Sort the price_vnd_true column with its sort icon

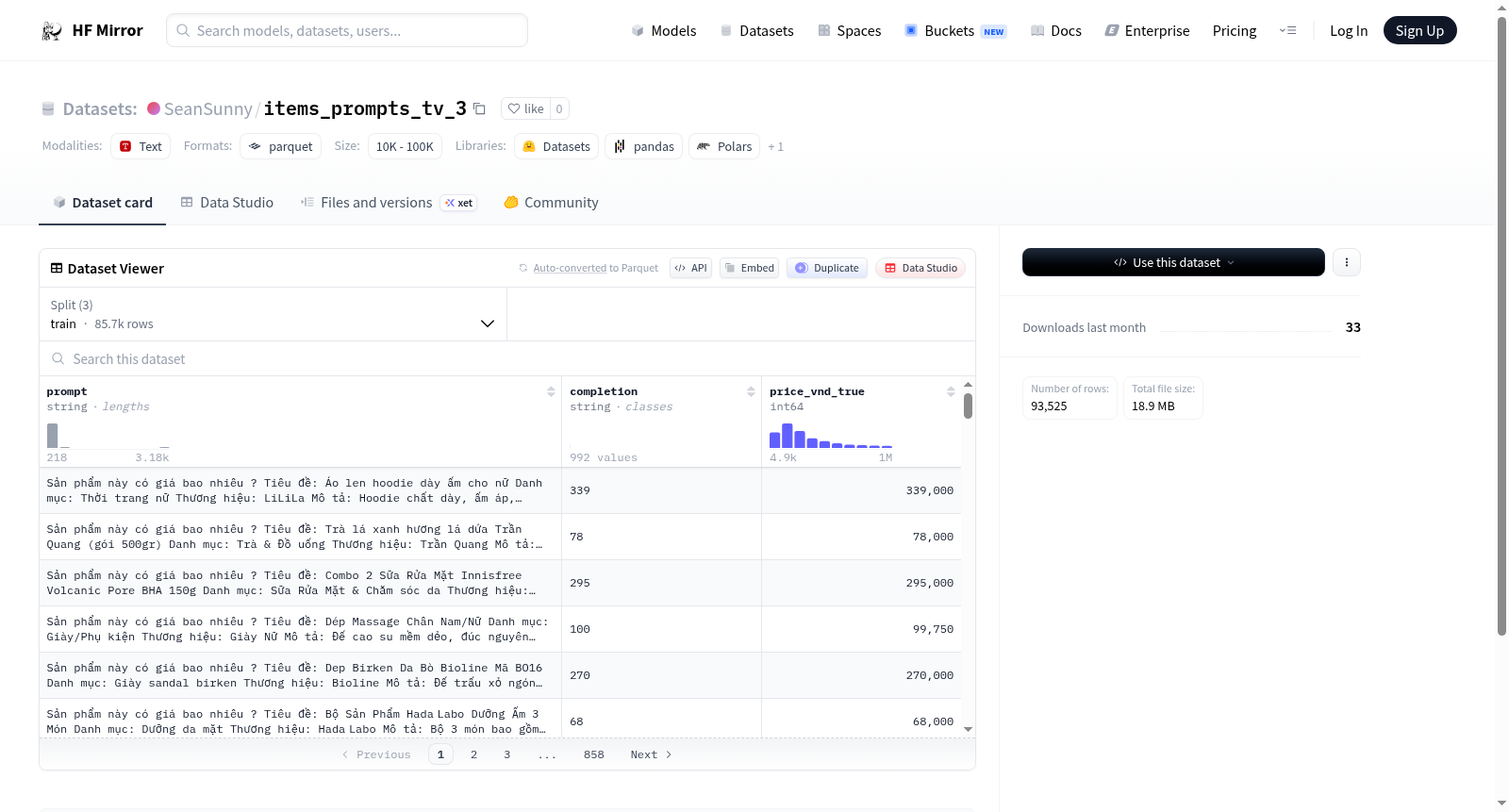pos(951,391)
